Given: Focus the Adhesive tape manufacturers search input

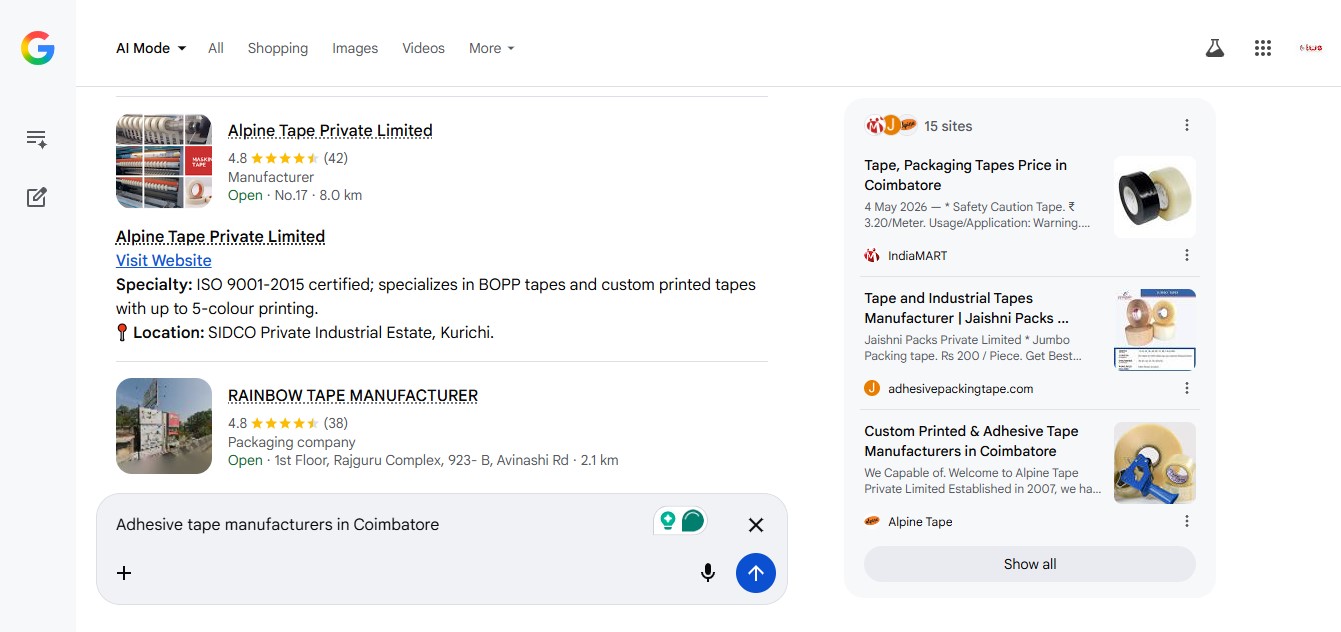Looking at the screenshot, I should 378,525.
